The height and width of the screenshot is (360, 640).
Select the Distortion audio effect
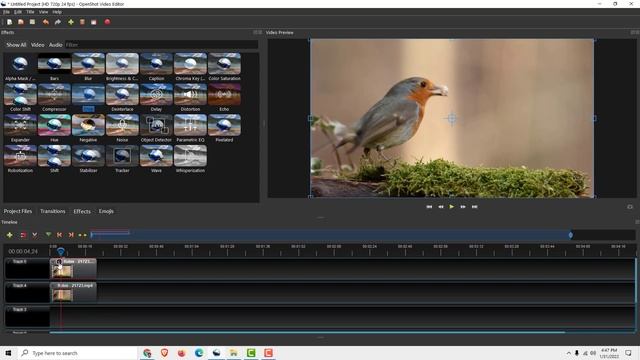point(190,98)
